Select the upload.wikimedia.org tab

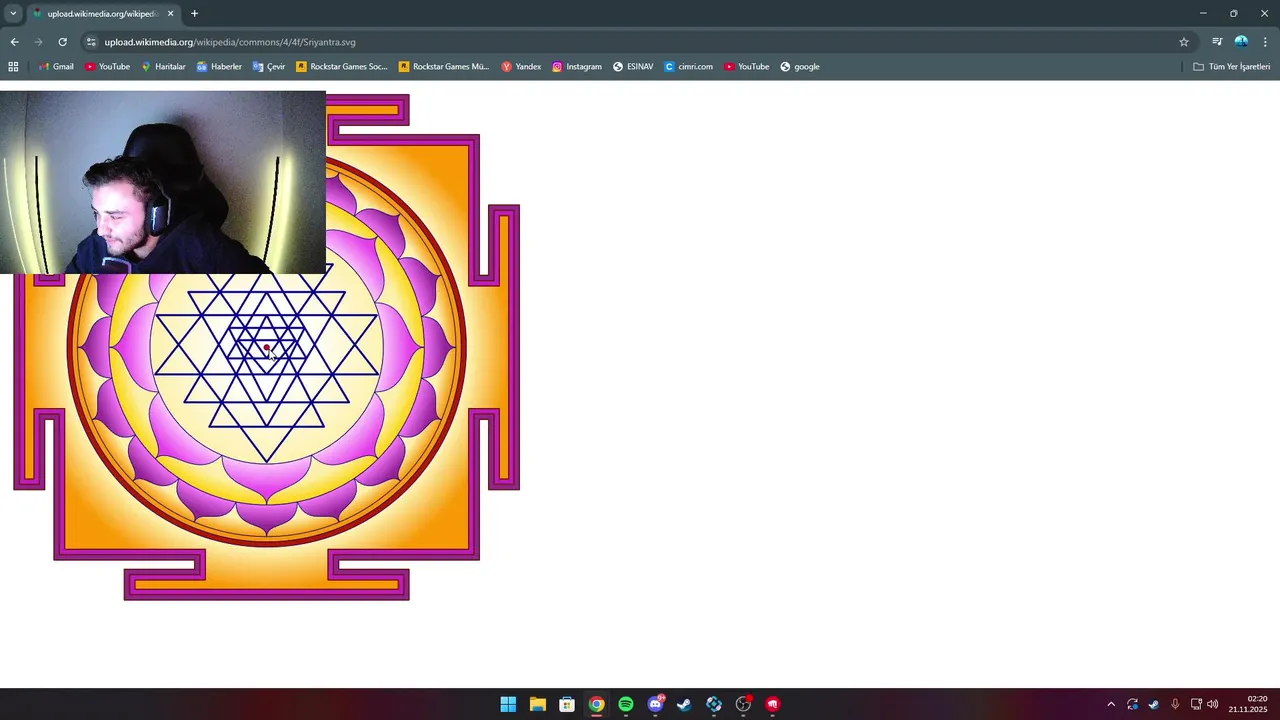tap(103, 14)
